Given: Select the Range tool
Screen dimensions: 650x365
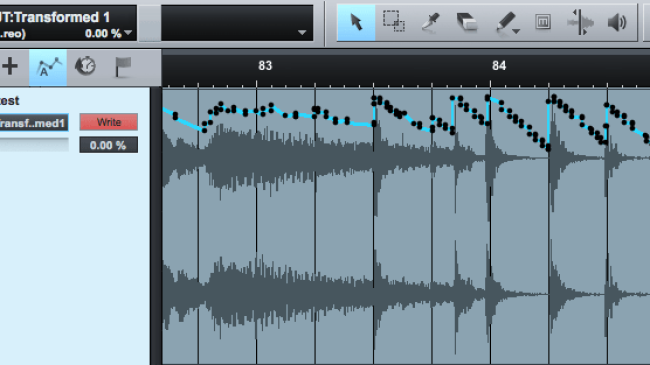Looking at the screenshot, I should coord(393,22).
